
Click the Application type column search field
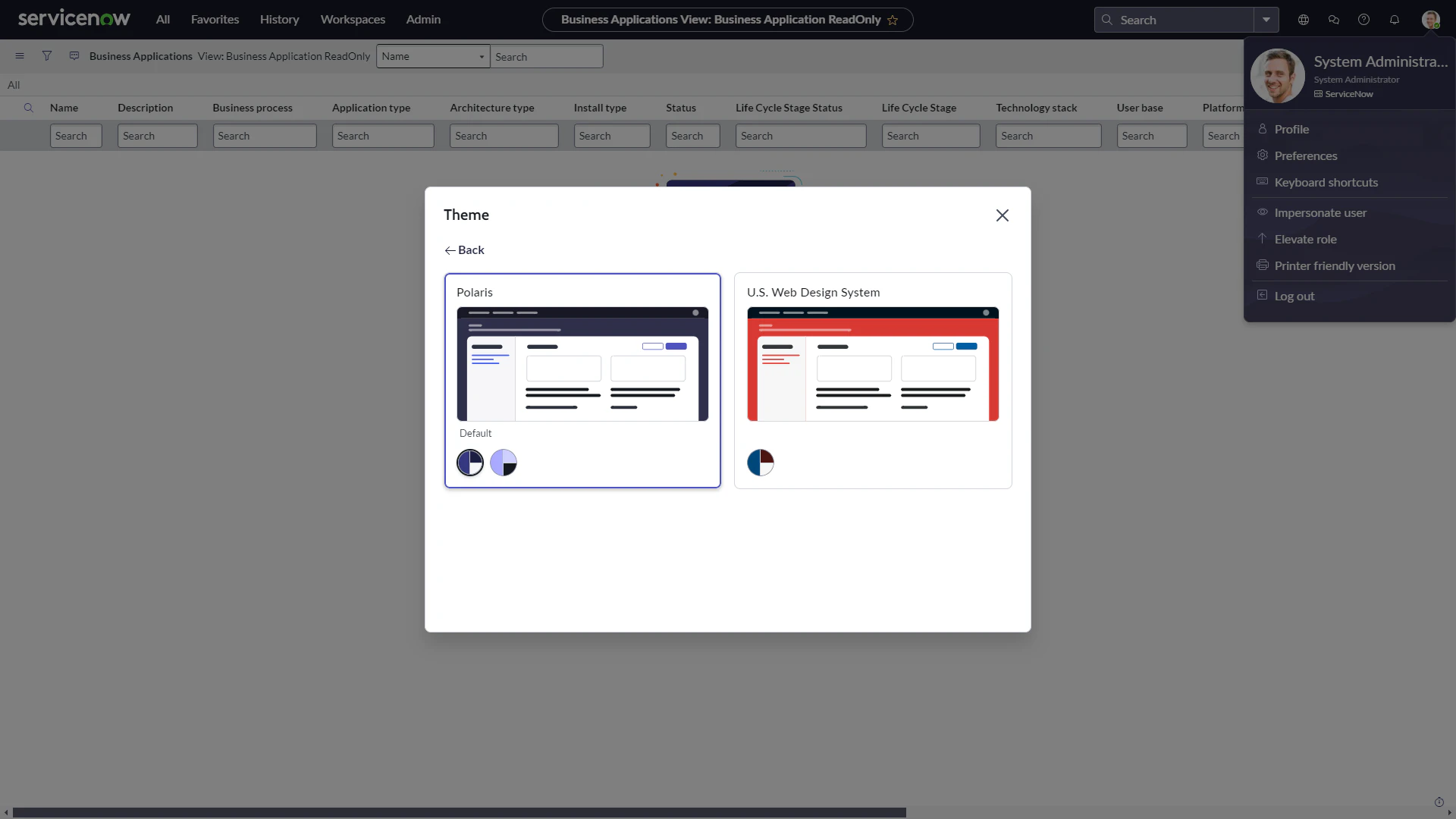point(383,136)
